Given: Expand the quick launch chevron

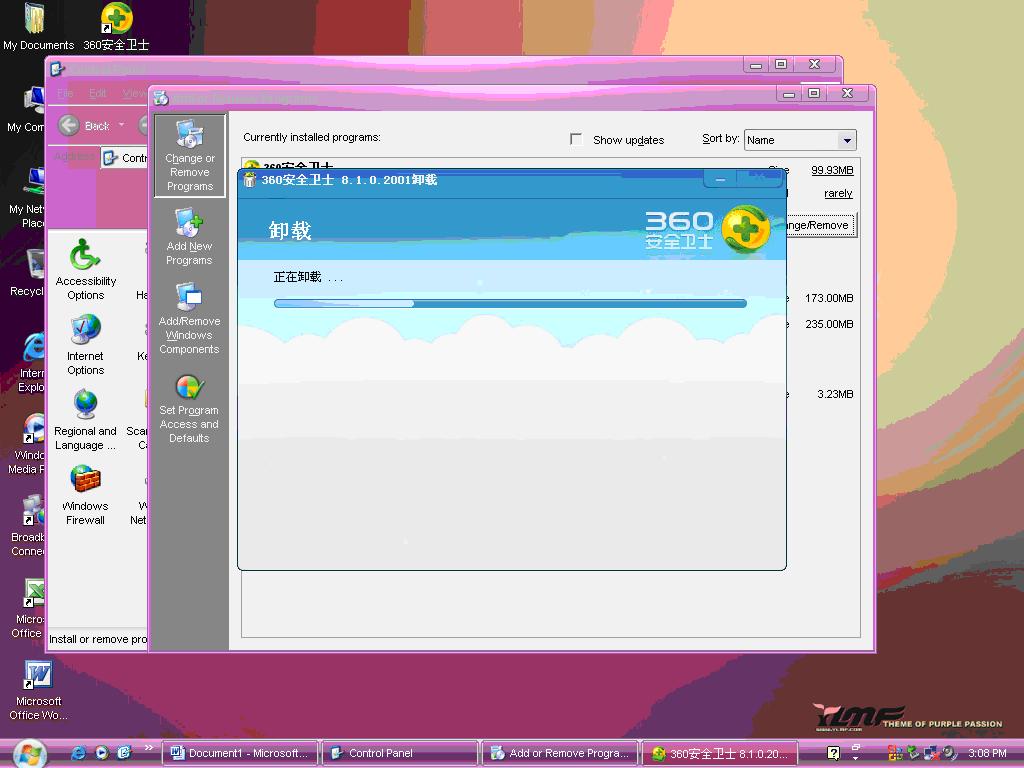Looking at the screenshot, I should [148, 748].
